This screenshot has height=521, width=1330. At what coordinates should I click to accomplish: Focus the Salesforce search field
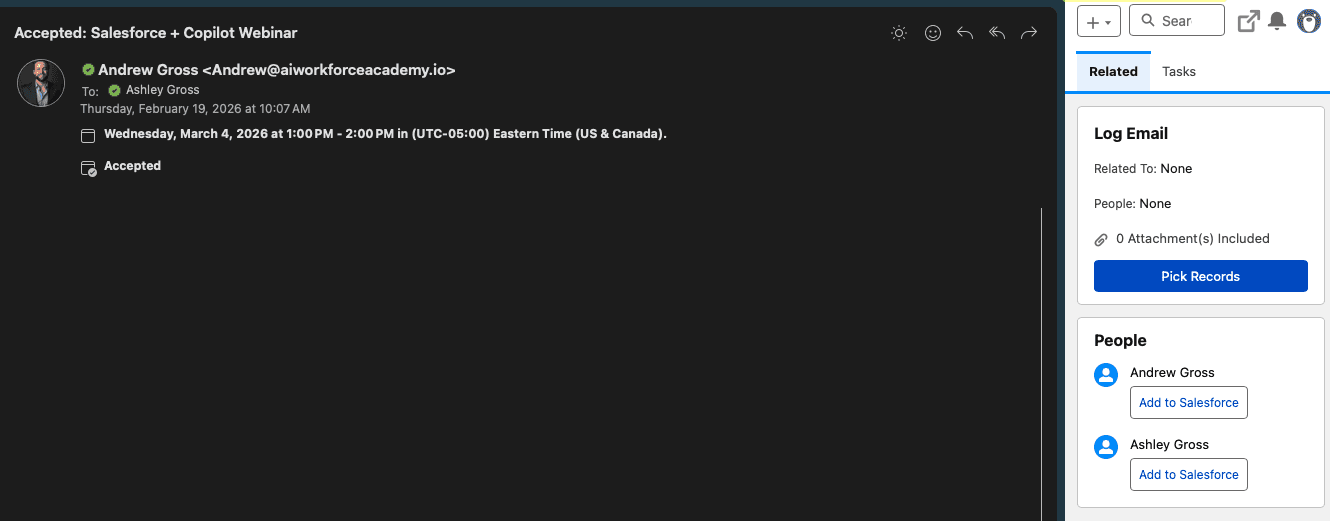[1177, 20]
